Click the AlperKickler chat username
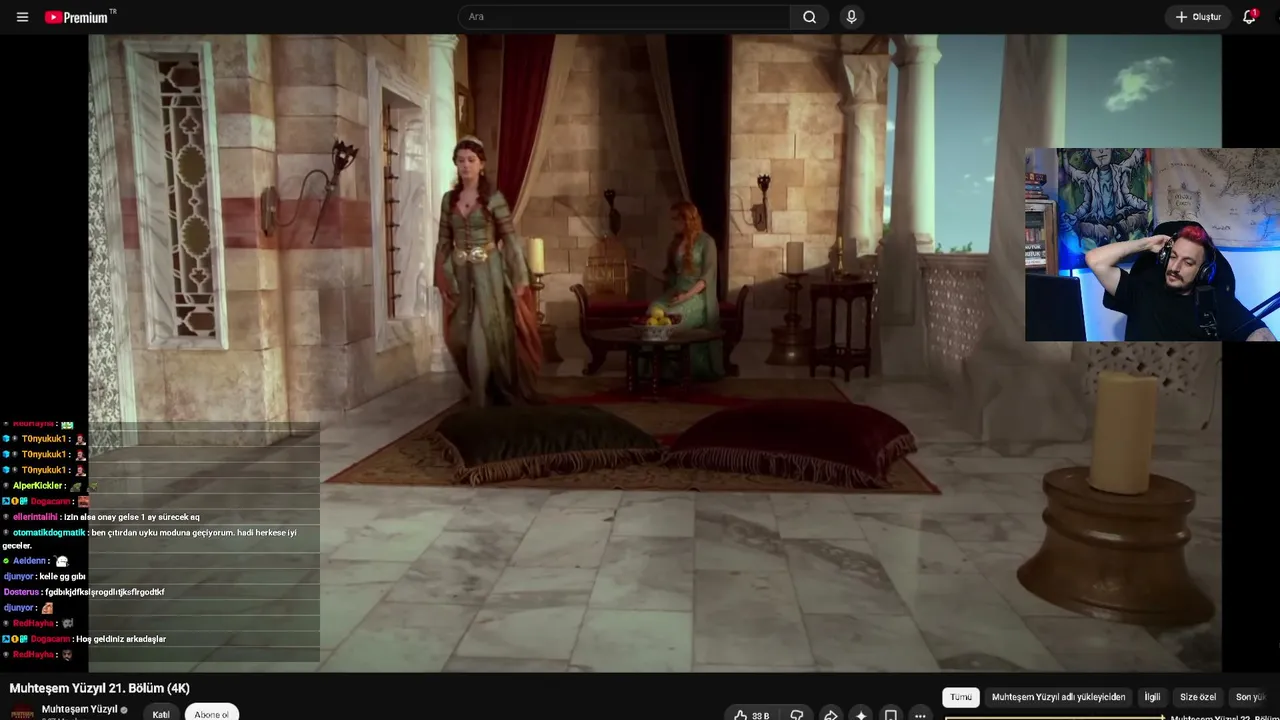 coord(38,486)
